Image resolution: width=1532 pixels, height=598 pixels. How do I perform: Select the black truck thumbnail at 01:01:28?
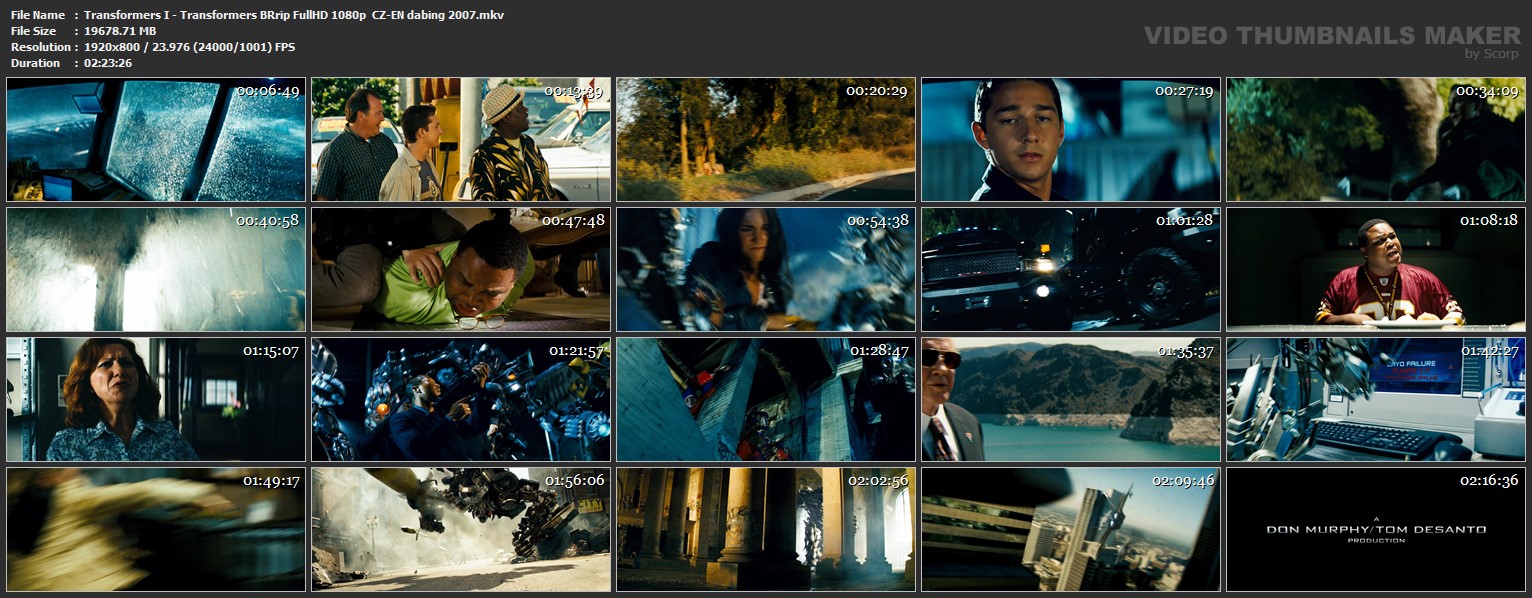pos(1070,269)
